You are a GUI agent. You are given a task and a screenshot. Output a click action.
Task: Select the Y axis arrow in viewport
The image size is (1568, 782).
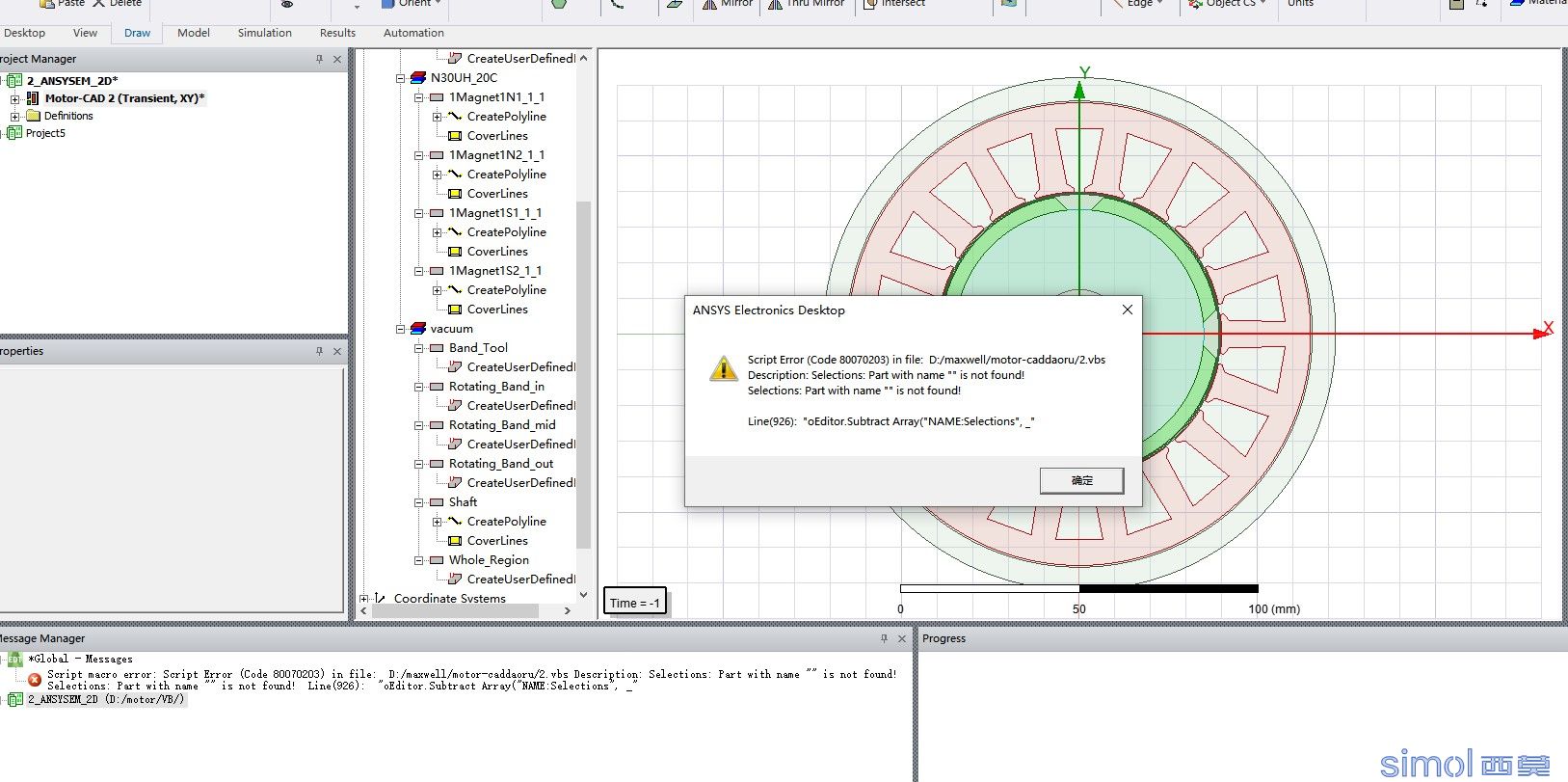1079,90
